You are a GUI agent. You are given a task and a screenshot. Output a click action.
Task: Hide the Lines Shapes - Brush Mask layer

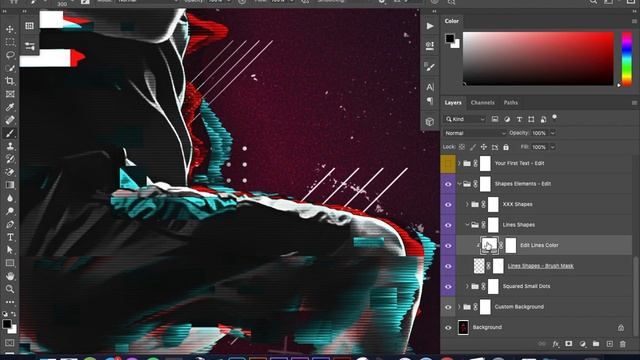coord(448,266)
